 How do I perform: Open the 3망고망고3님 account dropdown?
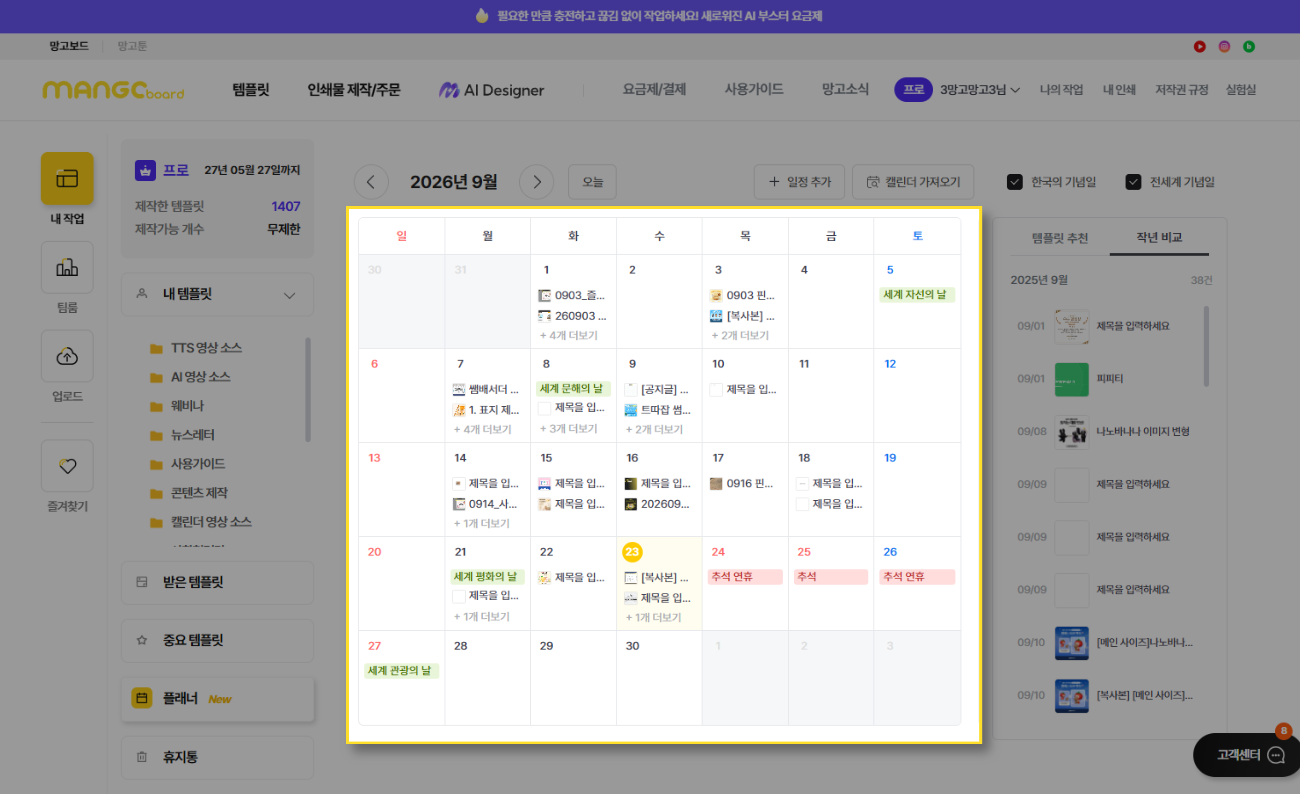pyautogui.click(x=980, y=90)
